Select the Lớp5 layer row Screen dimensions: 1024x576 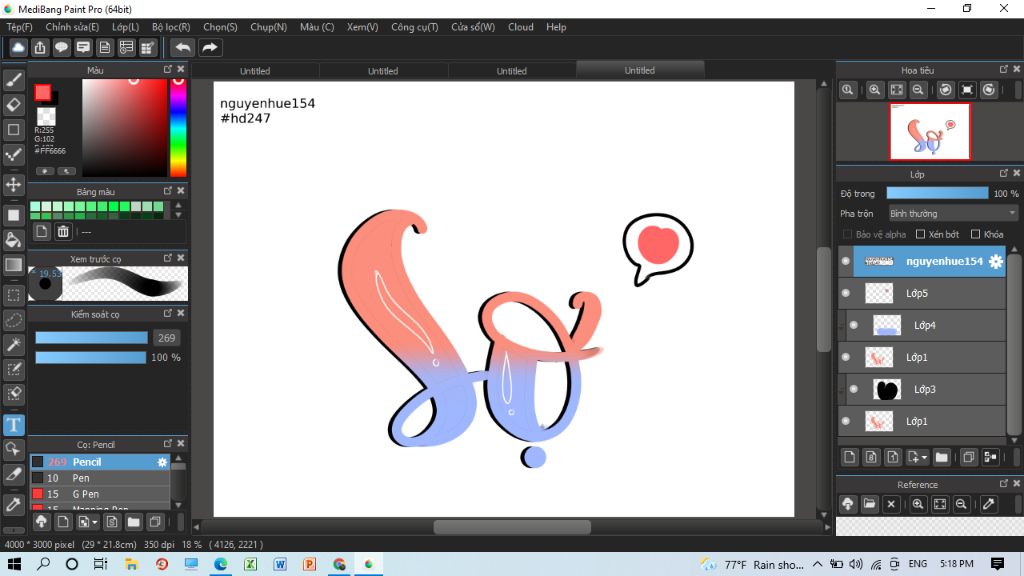(x=922, y=293)
